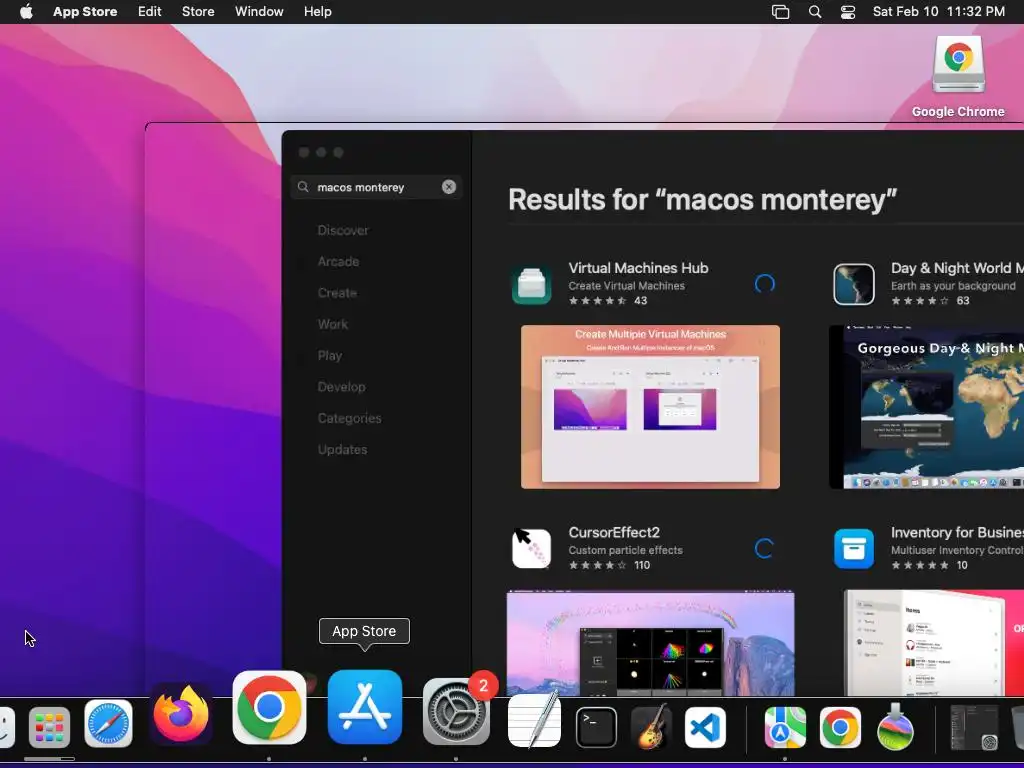Open the Apple menu
The height and width of the screenshot is (768, 1024).
pos(26,12)
